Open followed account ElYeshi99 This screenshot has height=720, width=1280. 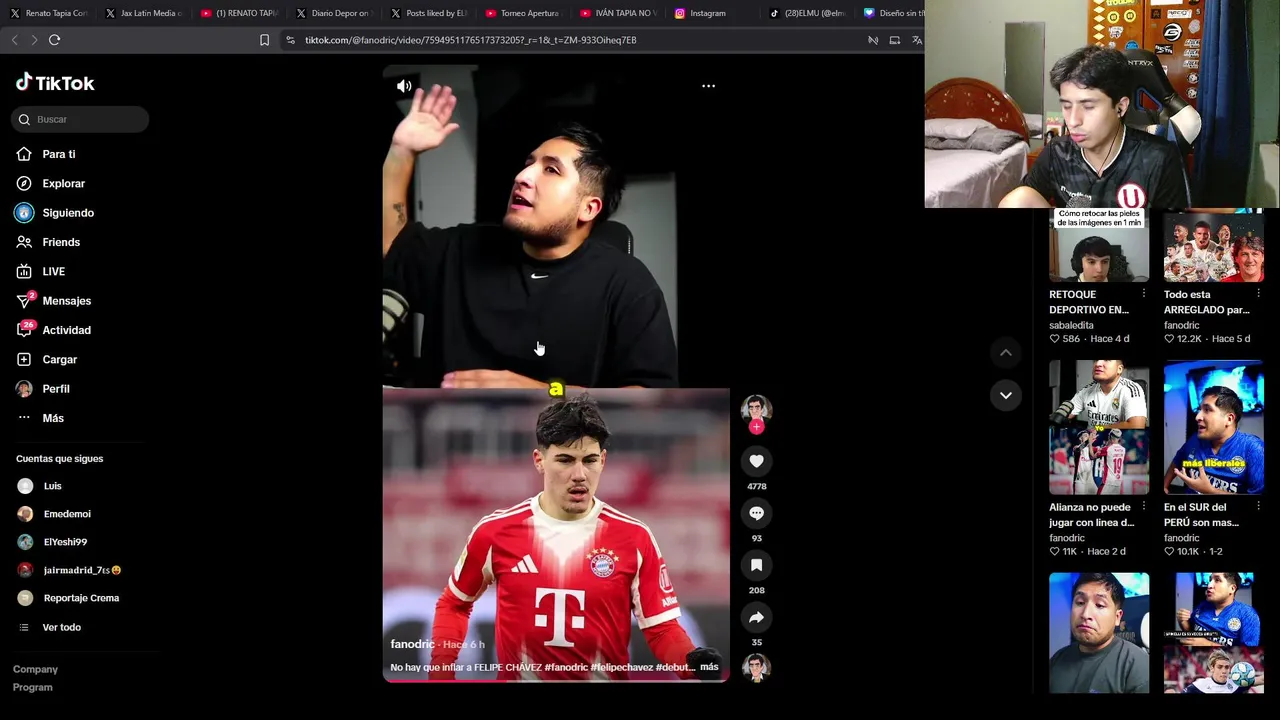tap(52, 542)
